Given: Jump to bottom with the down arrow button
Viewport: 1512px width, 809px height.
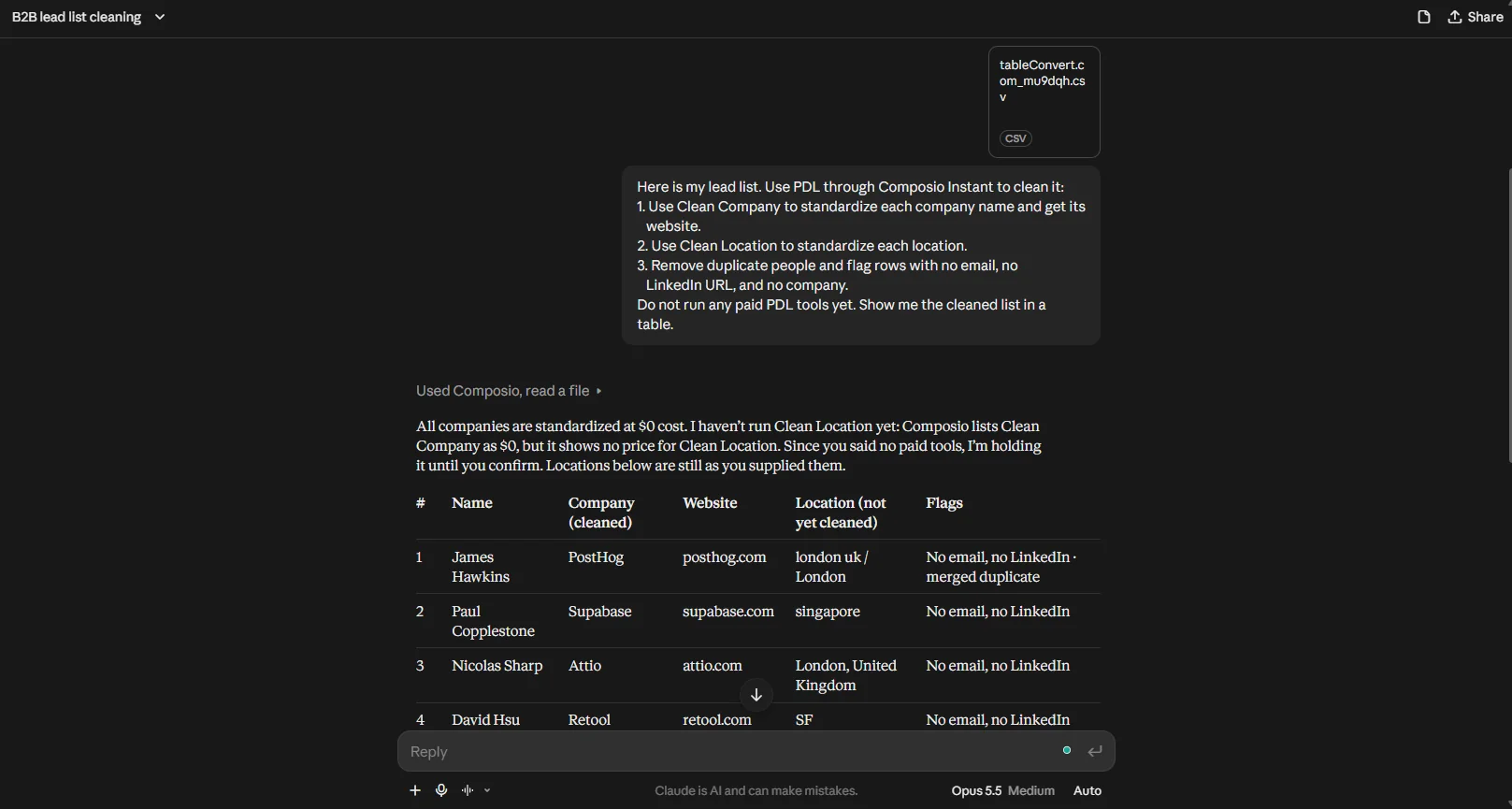Looking at the screenshot, I should 756,695.
